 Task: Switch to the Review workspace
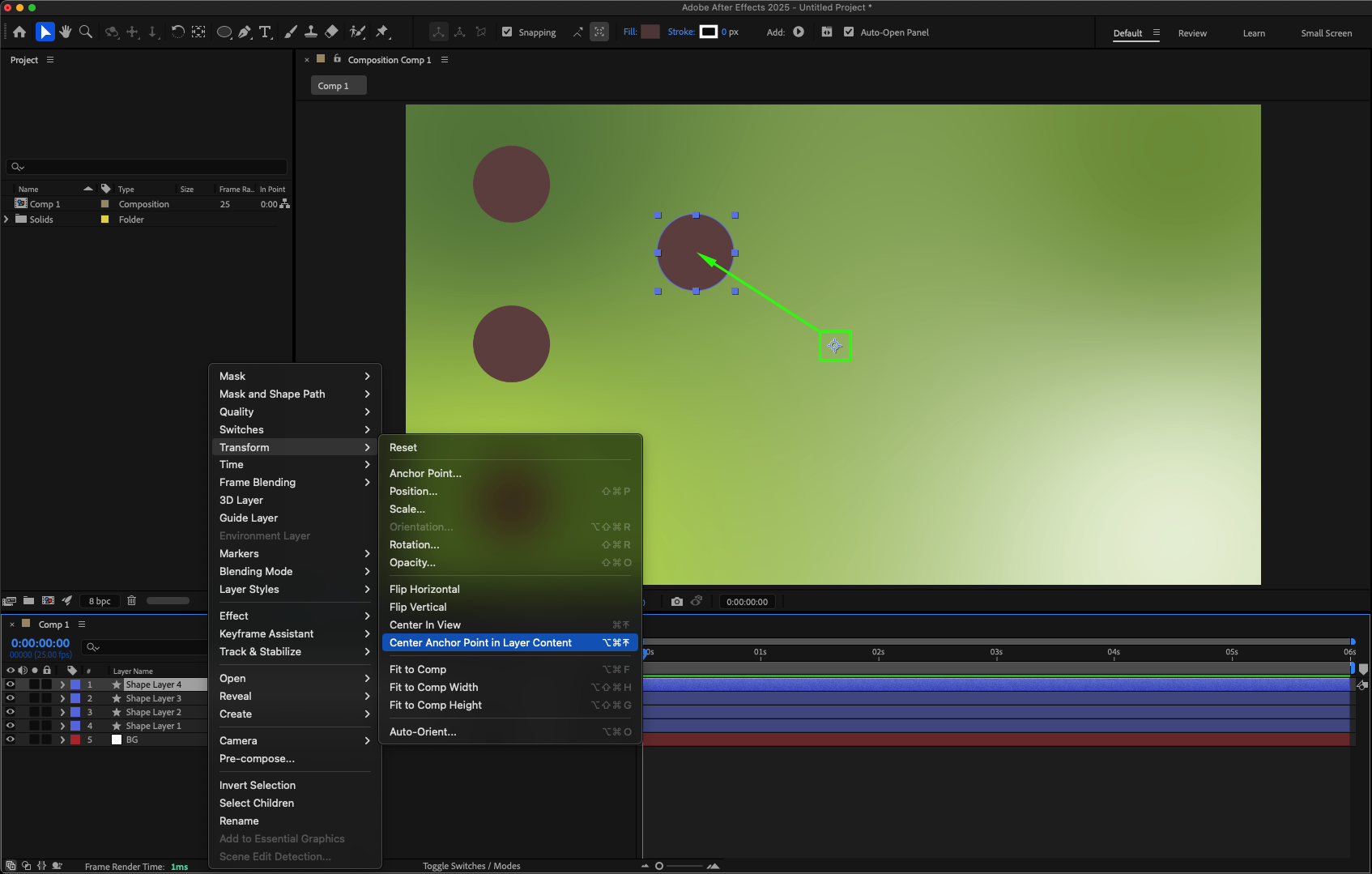tap(1191, 33)
